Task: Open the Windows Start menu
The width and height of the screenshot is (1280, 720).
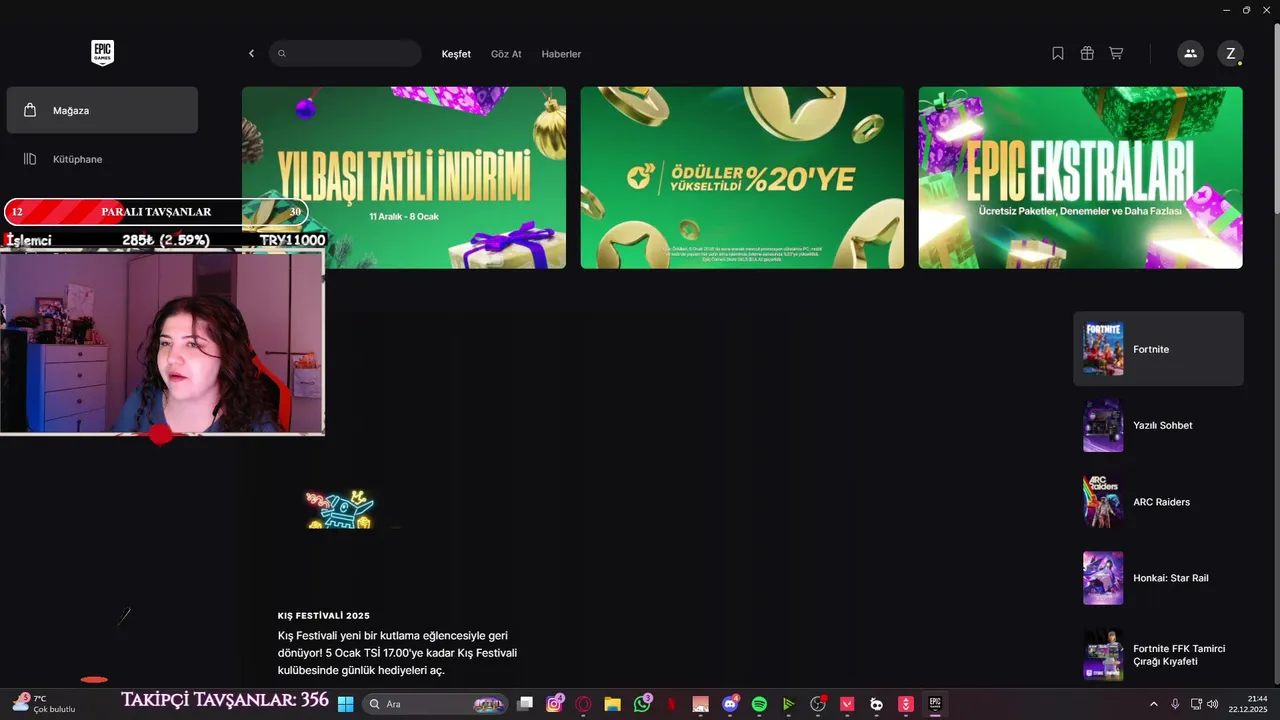Action: [x=345, y=704]
